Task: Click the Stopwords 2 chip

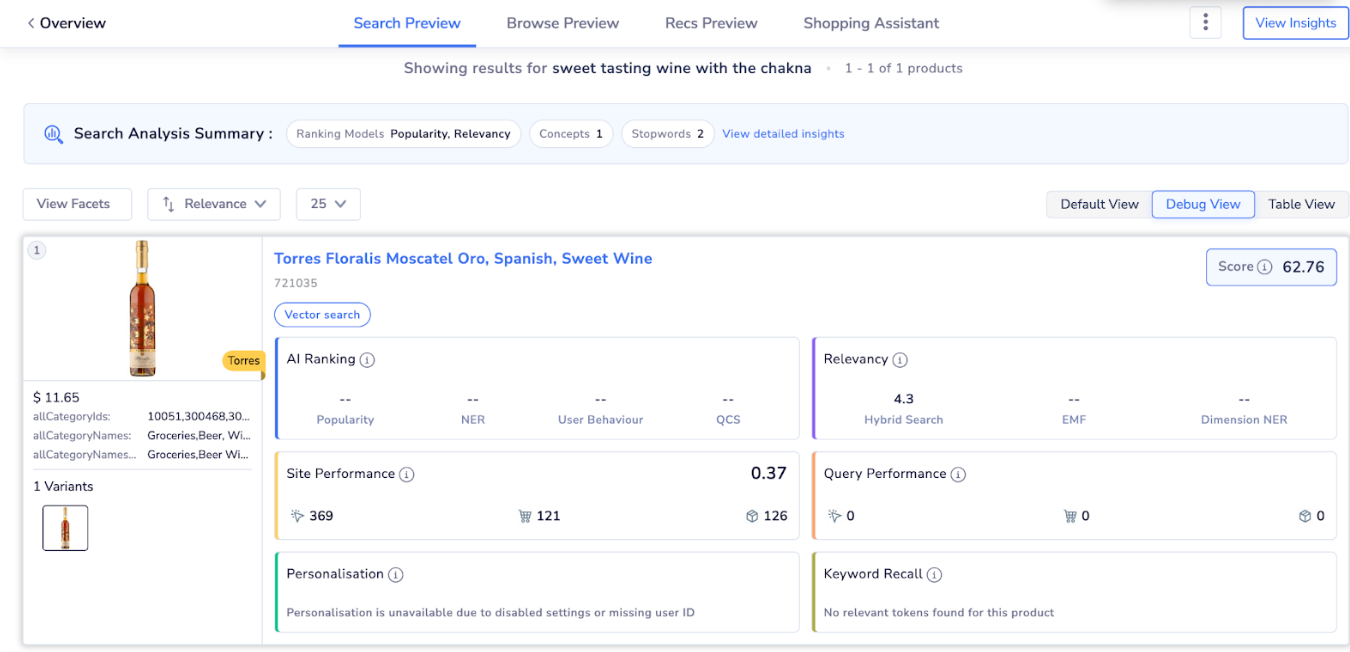Action: 667,134
